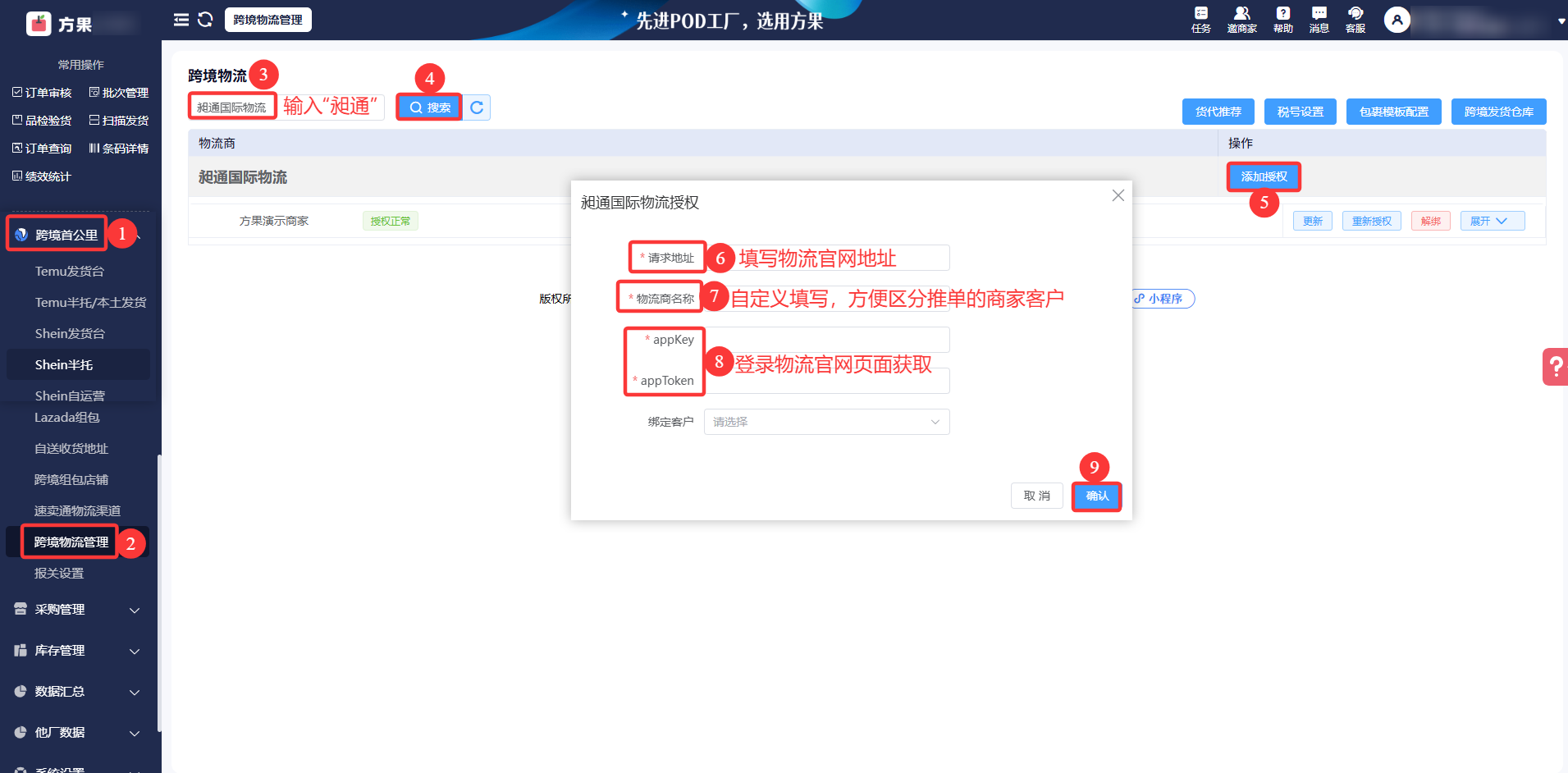
Task: Open the 帮助 help icon in header
Action: 1283,20
